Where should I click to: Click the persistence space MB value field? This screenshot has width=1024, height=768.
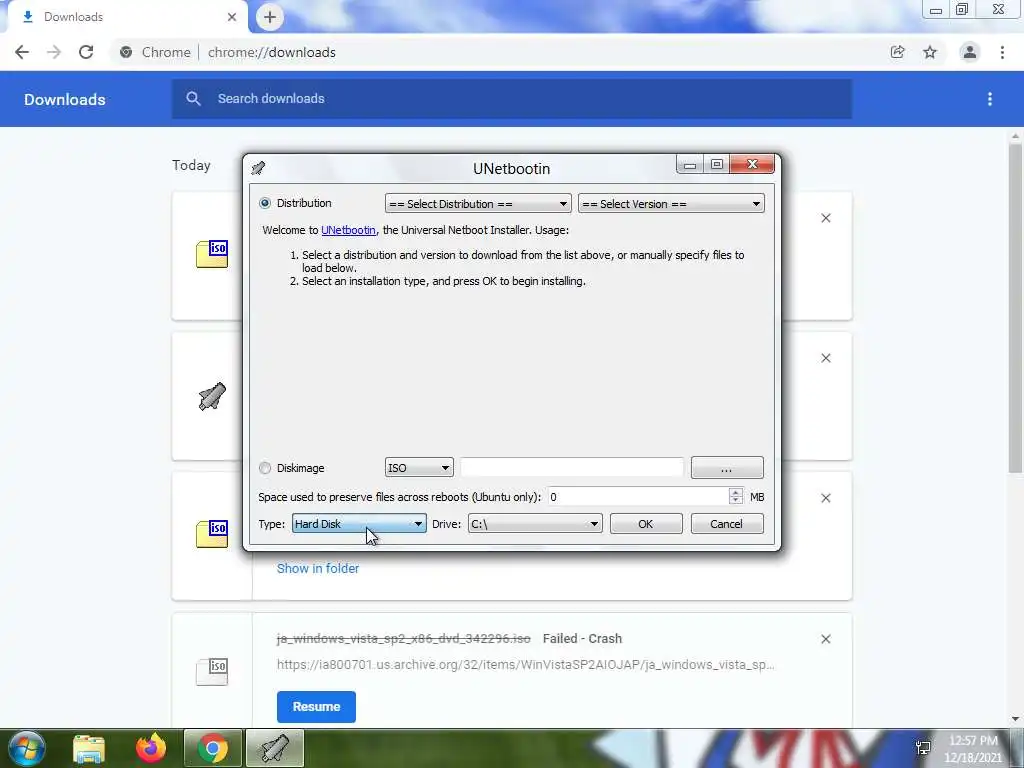pos(637,497)
